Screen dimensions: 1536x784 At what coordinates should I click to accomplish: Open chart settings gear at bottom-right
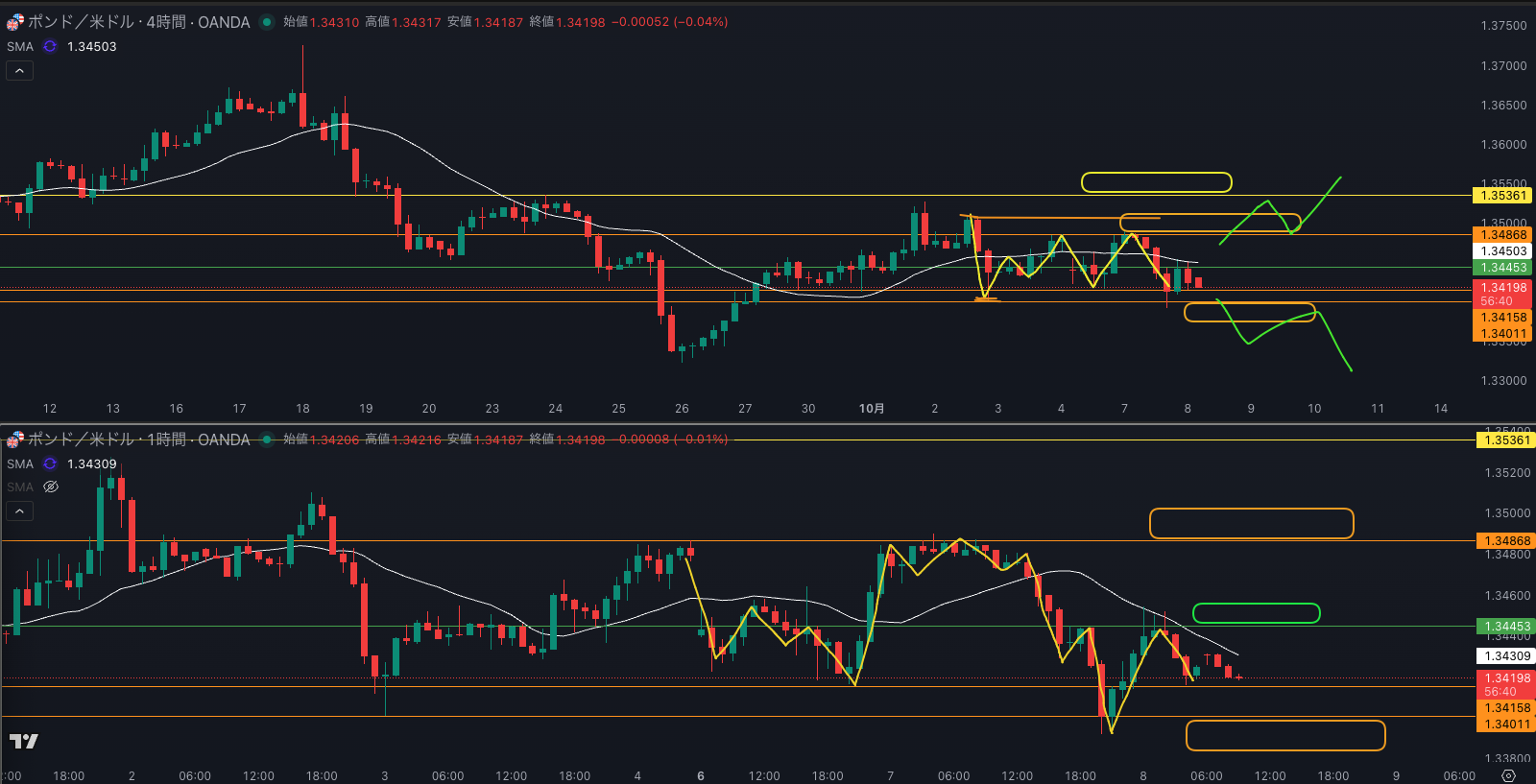pos(1508,775)
